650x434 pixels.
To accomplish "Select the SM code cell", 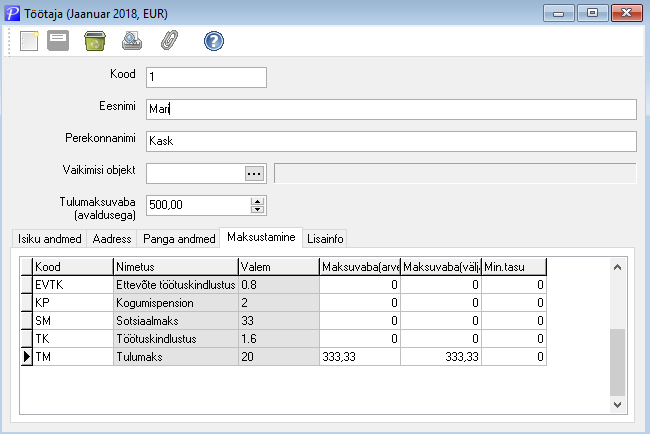I will (73, 320).
